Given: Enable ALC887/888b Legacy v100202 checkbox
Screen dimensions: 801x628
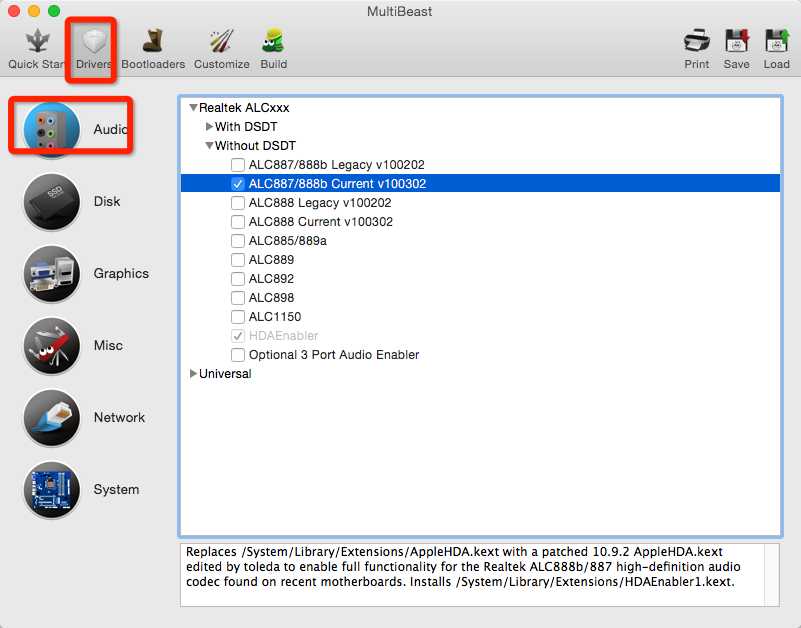Looking at the screenshot, I should tap(238, 165).
